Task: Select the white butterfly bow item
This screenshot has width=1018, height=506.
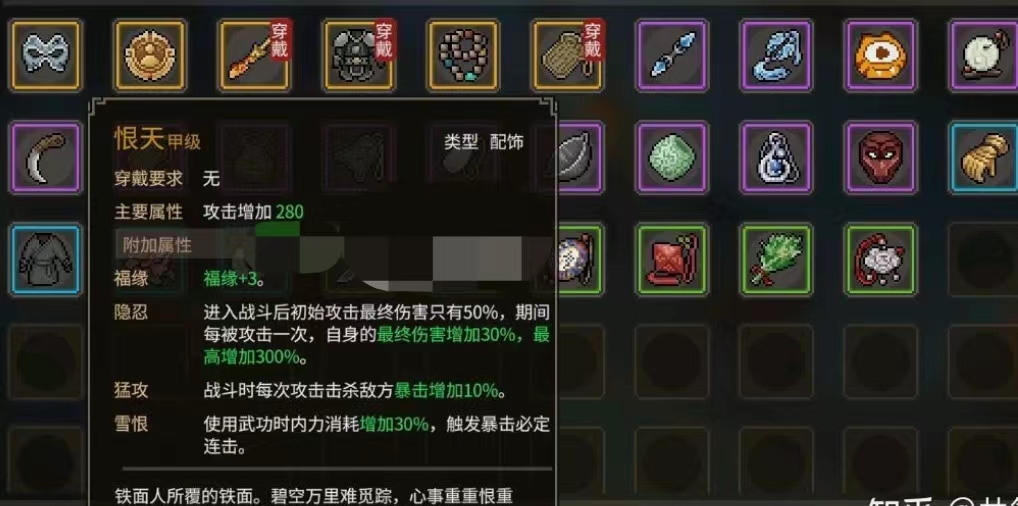Action: (46, 55)
